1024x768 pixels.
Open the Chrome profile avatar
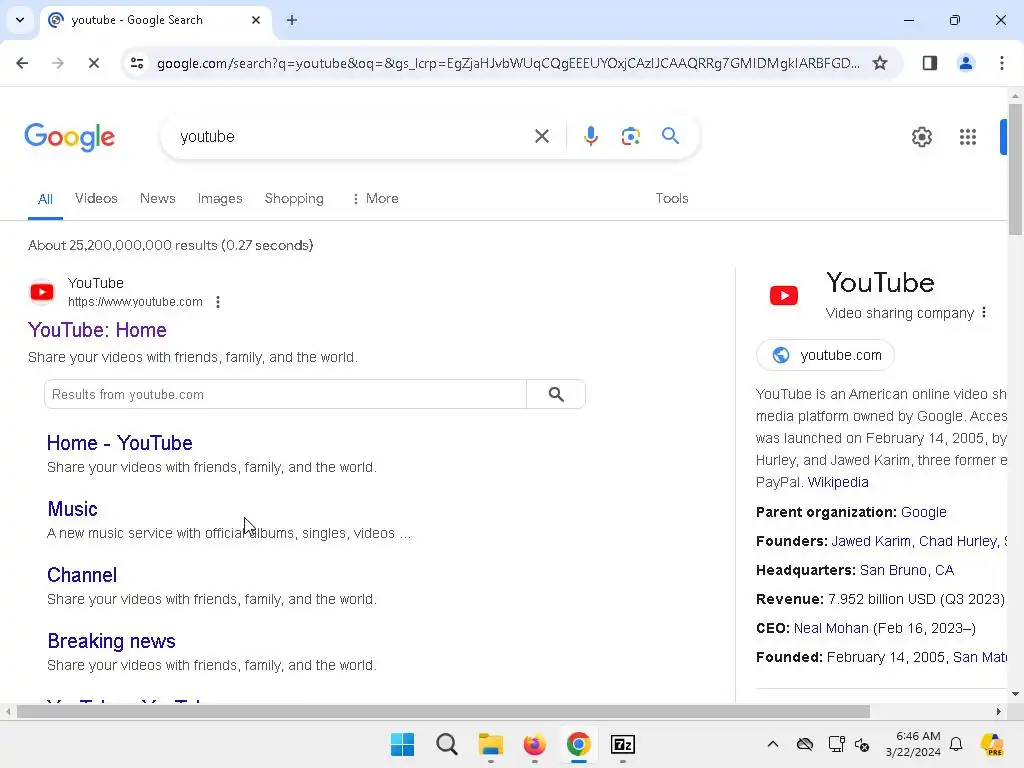[966, 63]
